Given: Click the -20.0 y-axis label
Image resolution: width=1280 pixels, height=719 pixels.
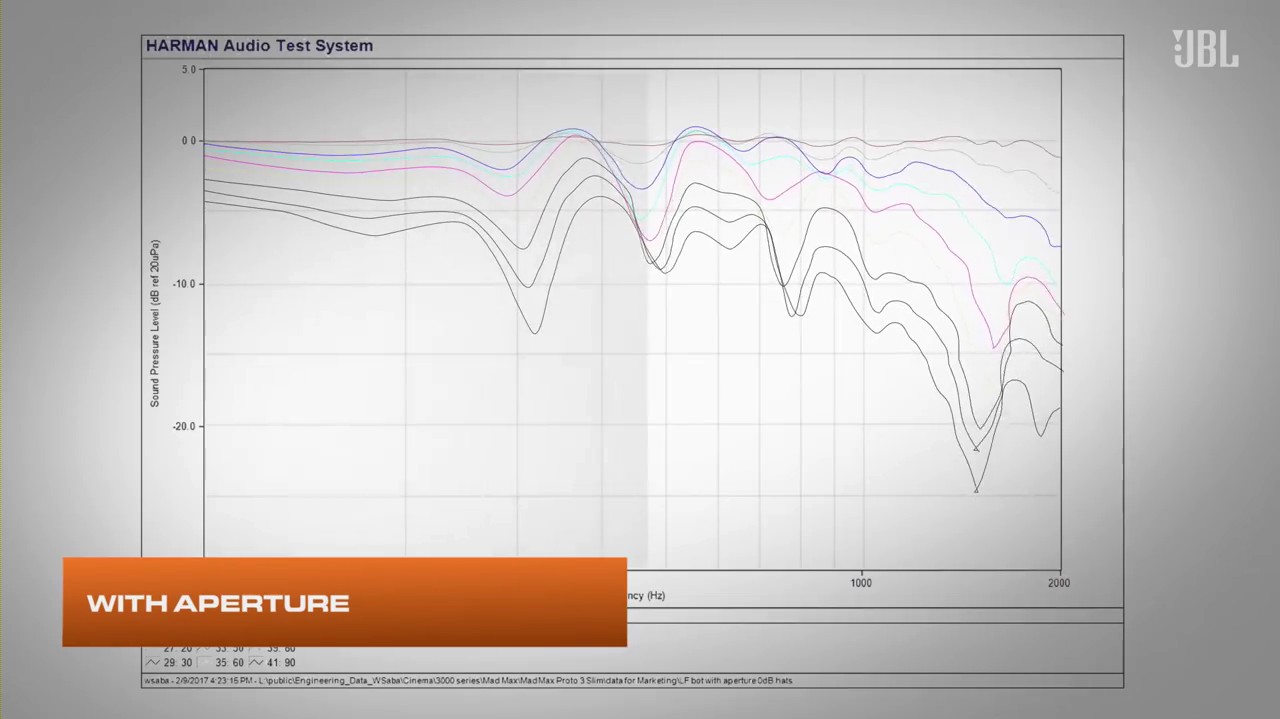Looking at the screenshot, I should [x=185, y=426].
